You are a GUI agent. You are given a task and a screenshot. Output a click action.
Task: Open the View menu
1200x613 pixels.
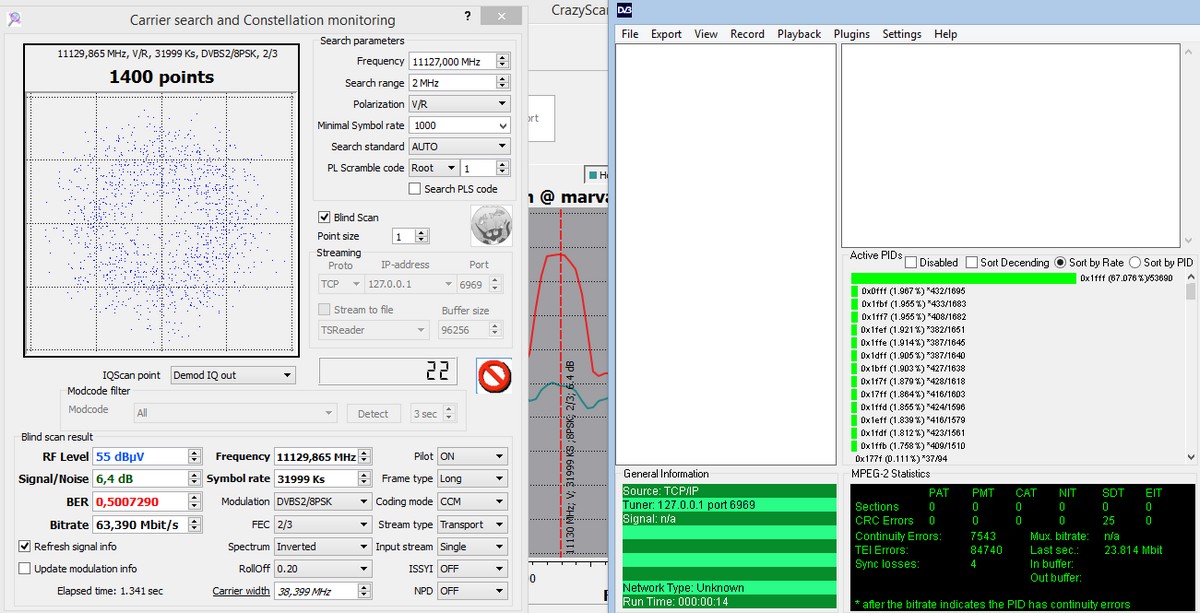coord(706,34)
